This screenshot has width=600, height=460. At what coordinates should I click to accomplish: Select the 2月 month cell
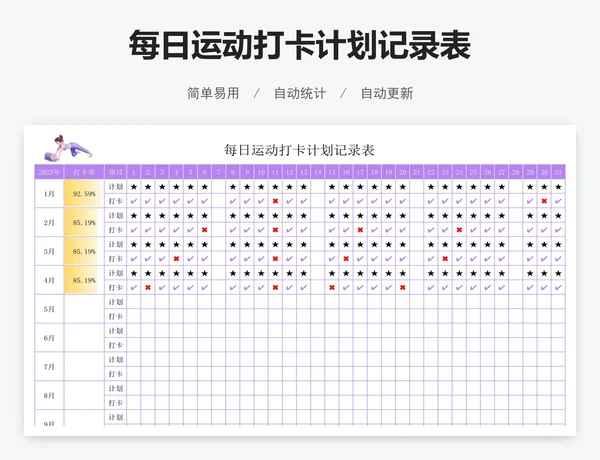click(49, 222)
